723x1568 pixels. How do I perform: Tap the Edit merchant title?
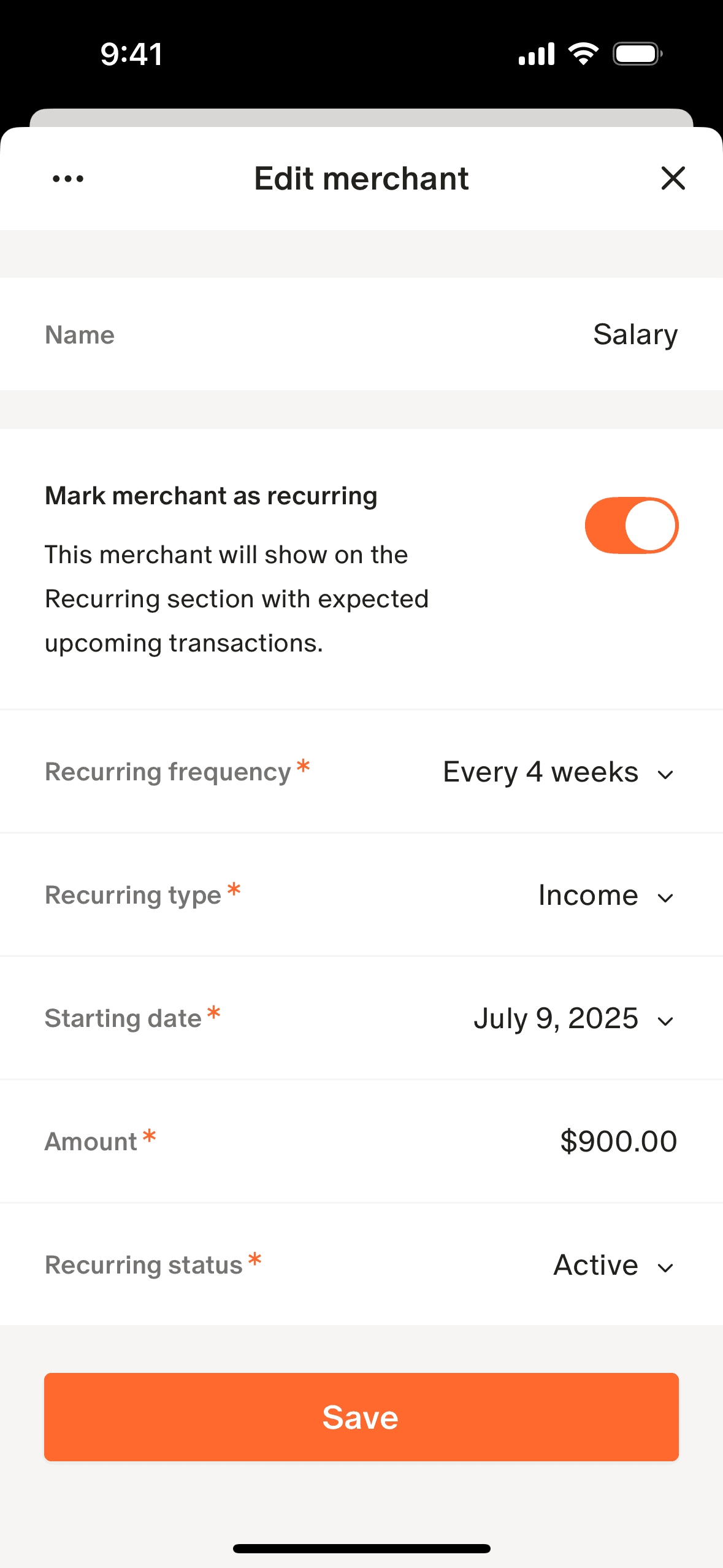tap(361, 179)
